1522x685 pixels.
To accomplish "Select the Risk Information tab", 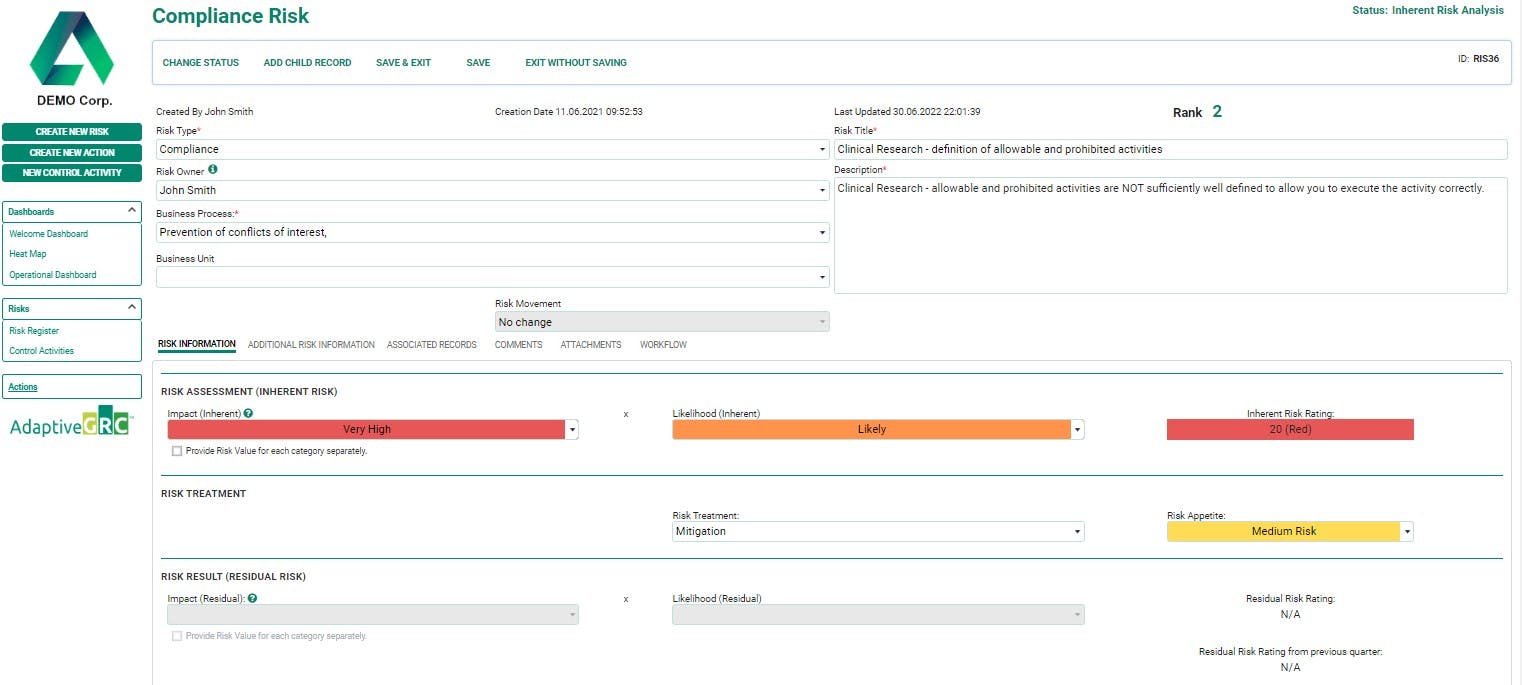I will pos(197,344).
